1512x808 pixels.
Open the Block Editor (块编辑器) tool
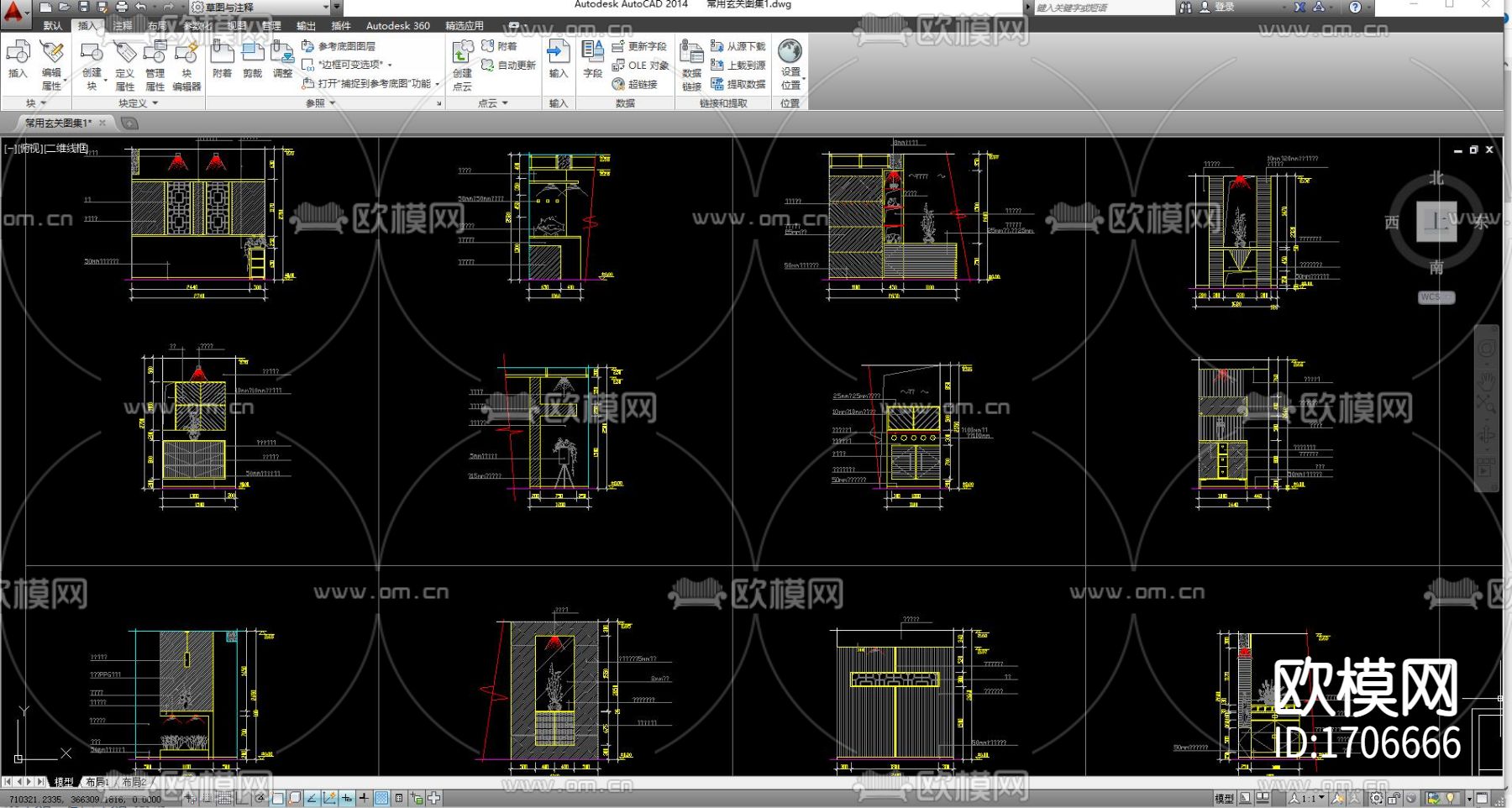coord(186,66)
